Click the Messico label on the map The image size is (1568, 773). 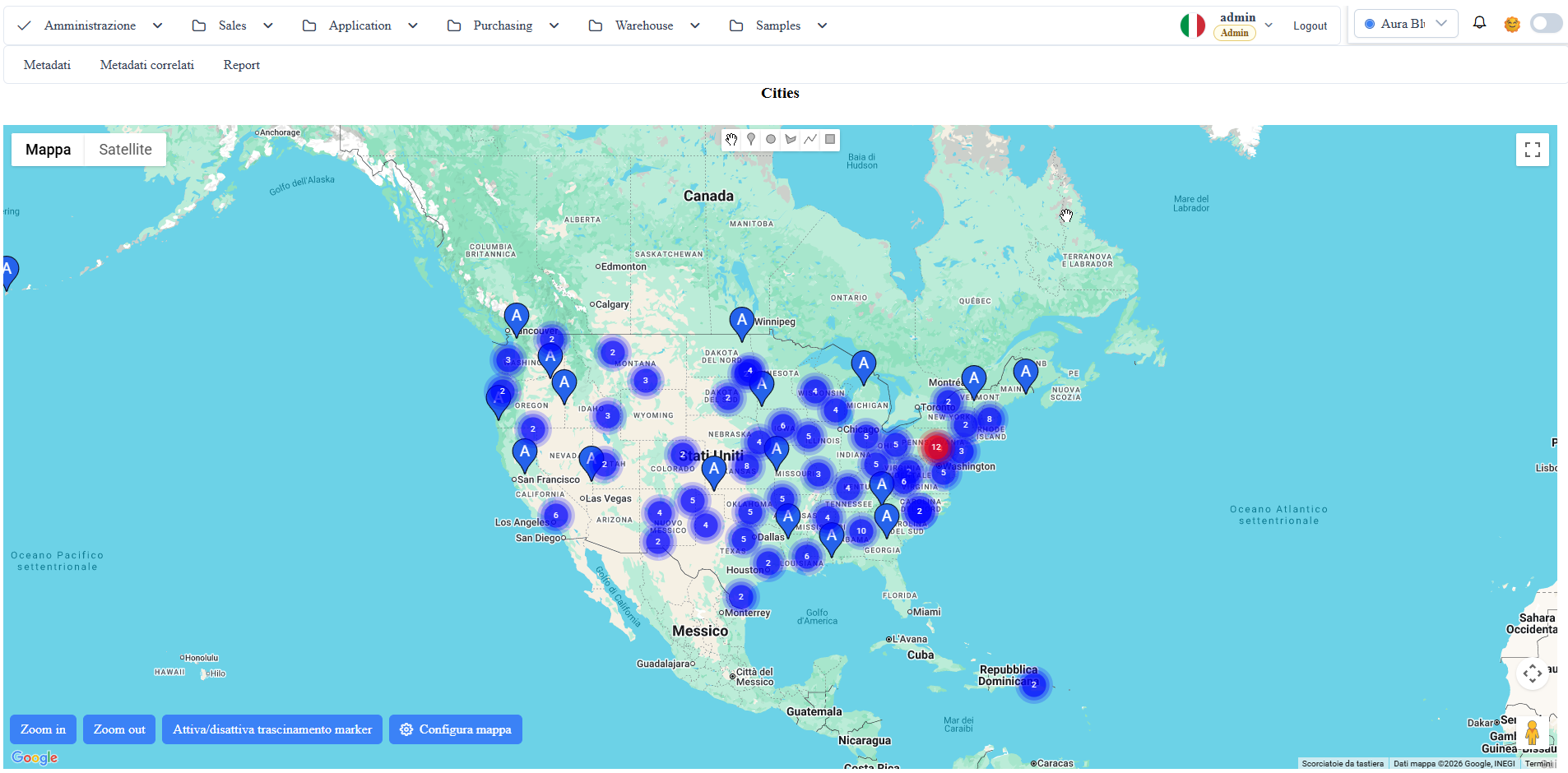[x=700, y=631]
